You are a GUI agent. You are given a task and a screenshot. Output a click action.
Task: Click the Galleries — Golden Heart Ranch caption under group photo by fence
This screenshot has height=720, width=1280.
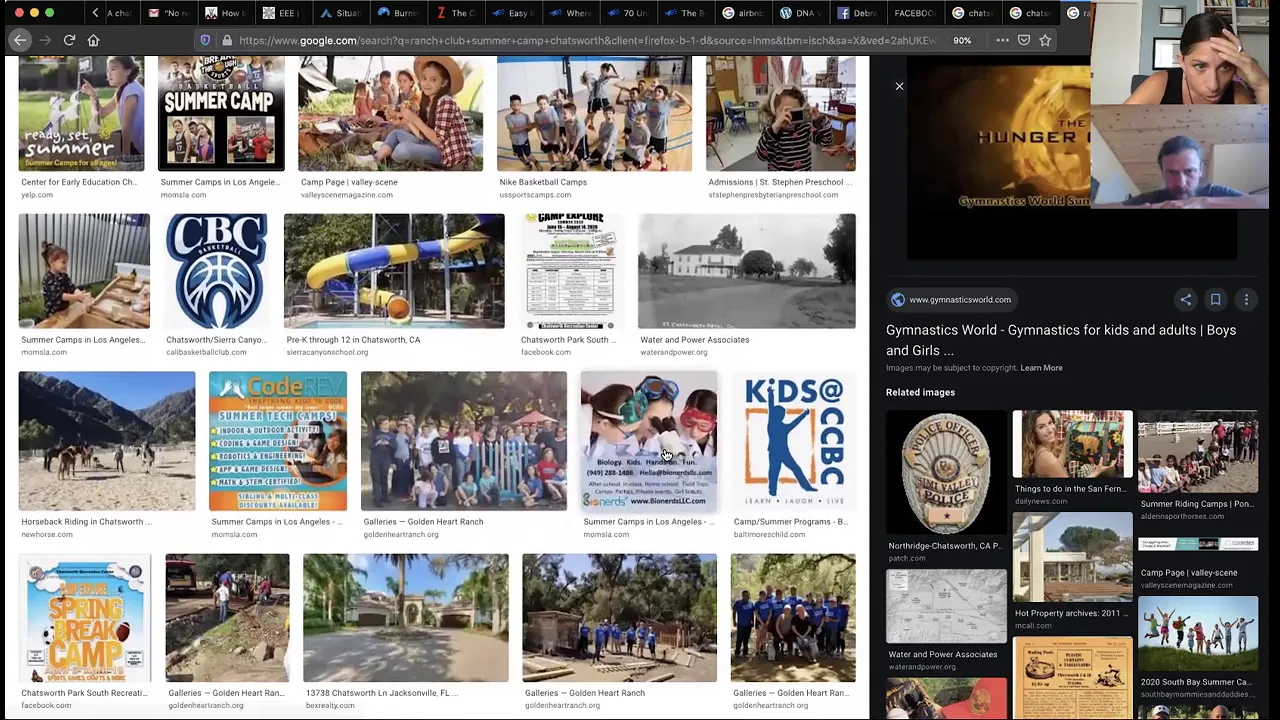423,522
